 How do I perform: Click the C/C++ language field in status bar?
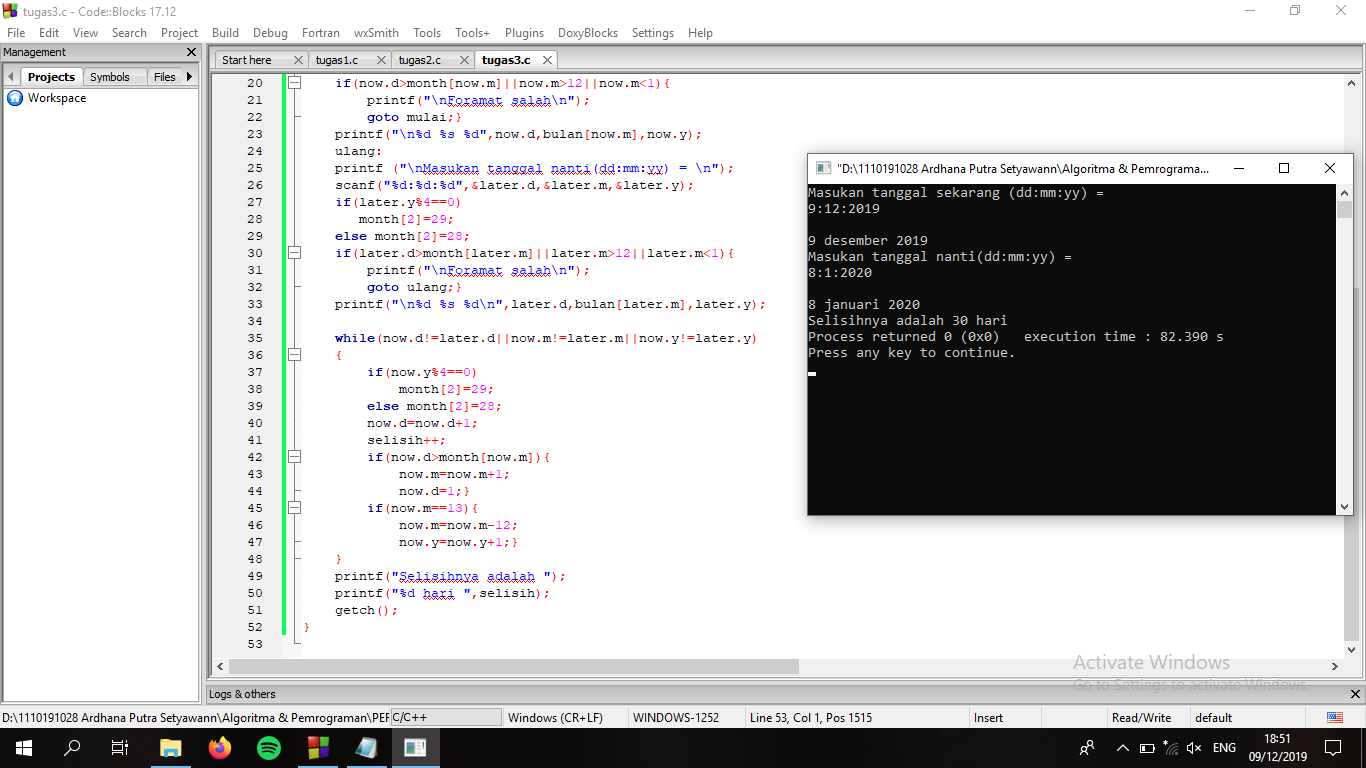click(x=446, y=717)
